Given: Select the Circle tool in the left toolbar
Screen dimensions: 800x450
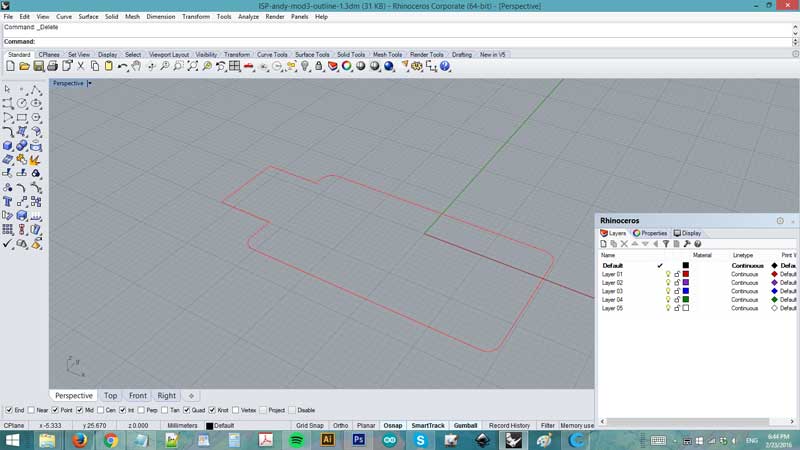Looking at the screenshot, I should pyautogui.click(x=21, y=104).
